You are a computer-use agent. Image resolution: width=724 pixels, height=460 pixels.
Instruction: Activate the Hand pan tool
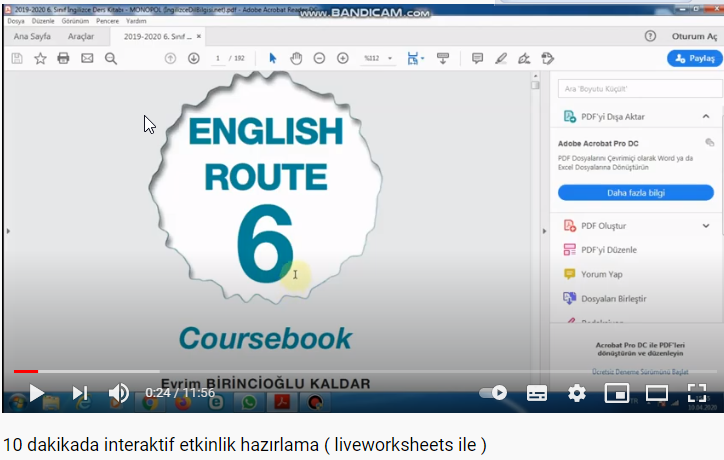point(296,58)
